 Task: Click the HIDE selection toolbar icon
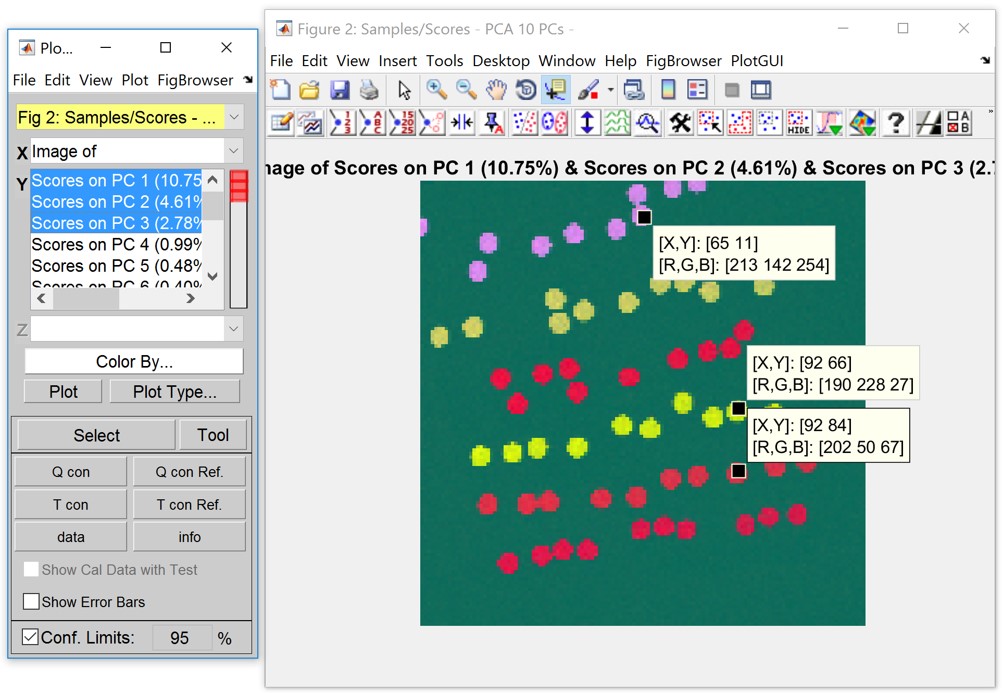[x=798, y=123]
